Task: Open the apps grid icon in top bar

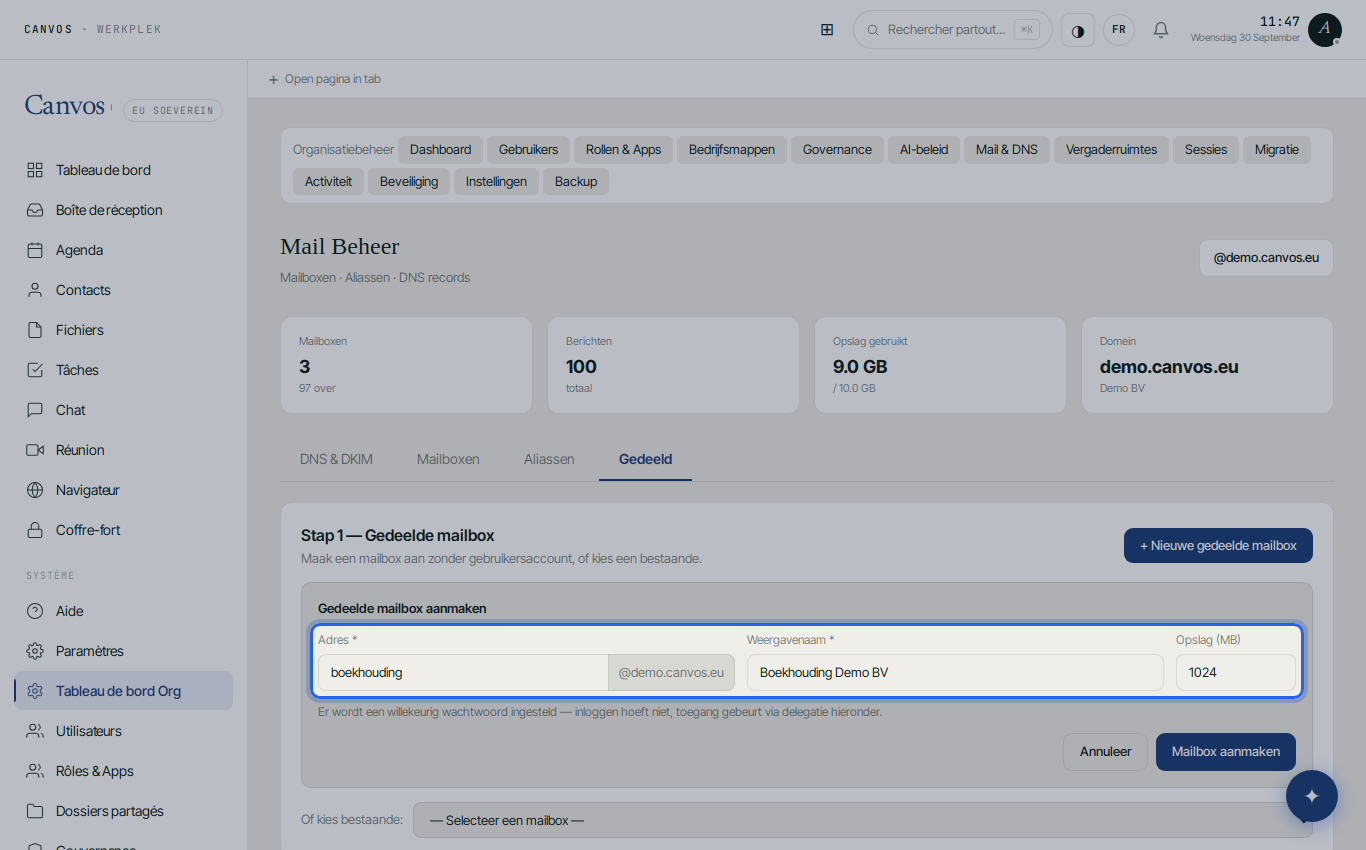Action: 827,30
